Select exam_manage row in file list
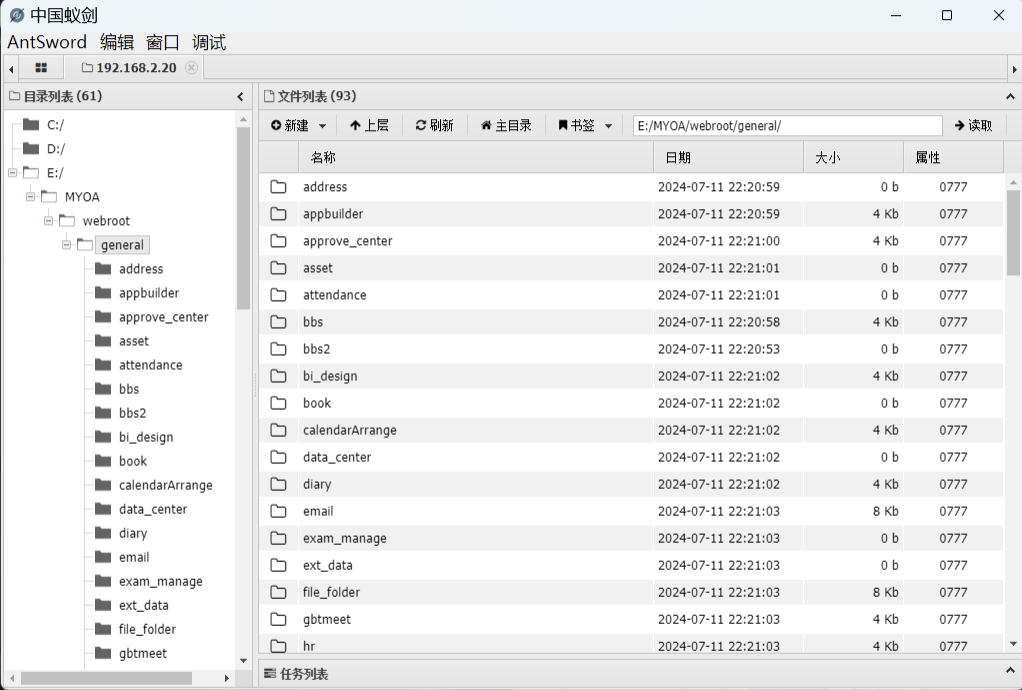Screen dimensions: 1022x690 (x=631, y=538)
